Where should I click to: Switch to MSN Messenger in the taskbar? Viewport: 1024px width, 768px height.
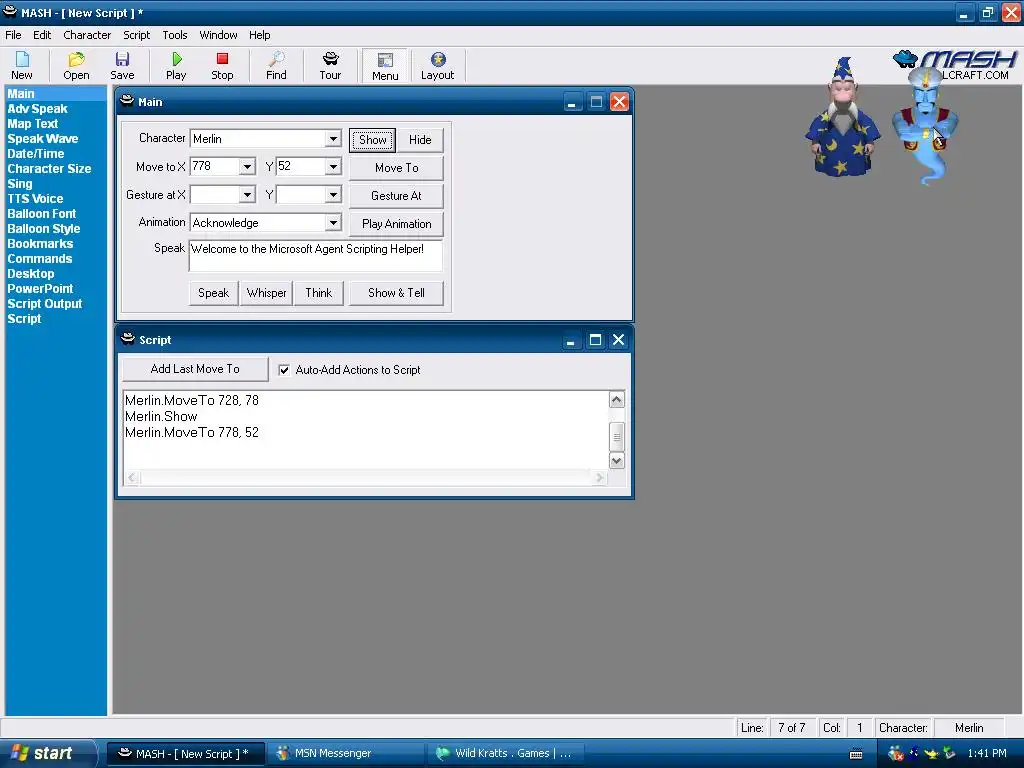coord(345,753)
